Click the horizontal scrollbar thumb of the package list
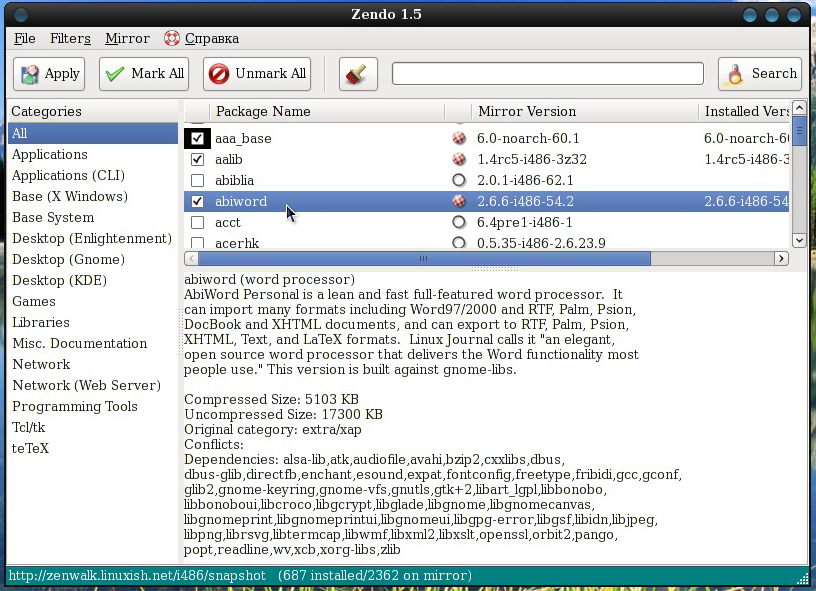Viewport: 816px width, 591px height. click(424, 259)
